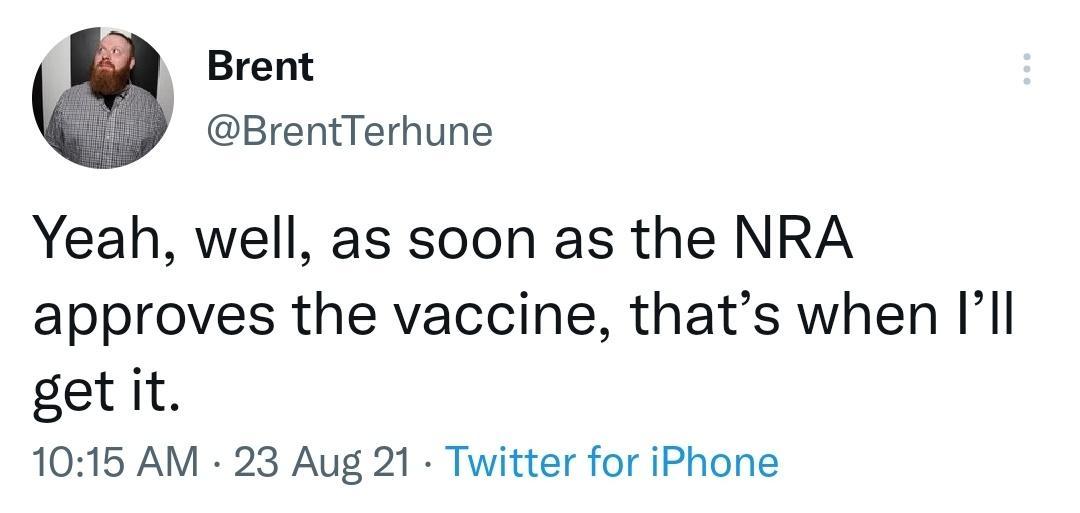Click the 10:15 AM timestamp
The width and height of the screenshot is (1080, 513).
[116, 462]
